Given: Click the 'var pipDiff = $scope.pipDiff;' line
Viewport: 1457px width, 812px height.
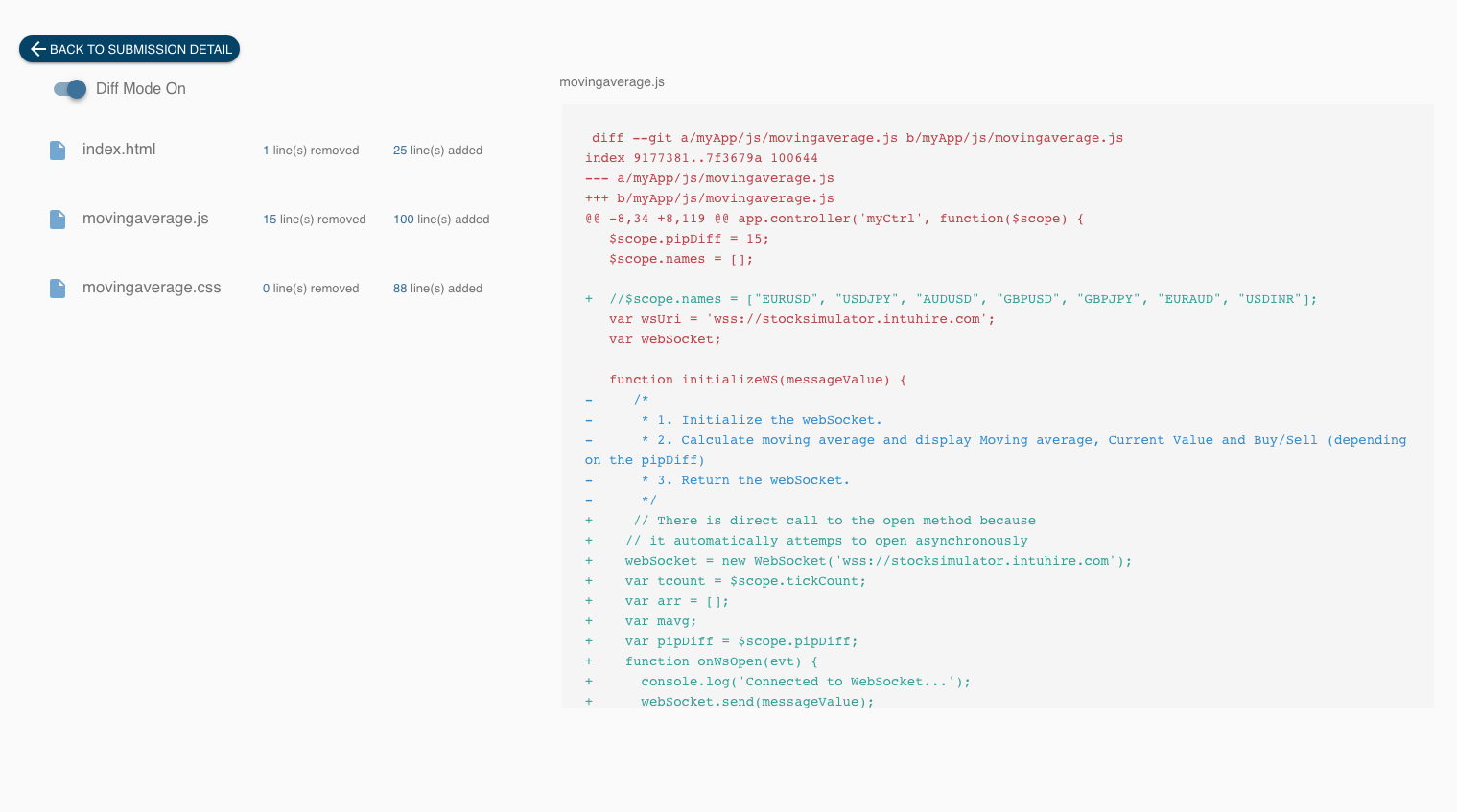Looking at the screenshot, I should 721,641.
